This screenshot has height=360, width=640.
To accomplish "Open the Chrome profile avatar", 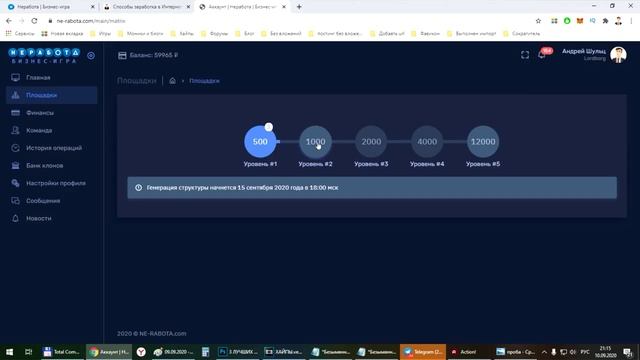I will point(618,21).
